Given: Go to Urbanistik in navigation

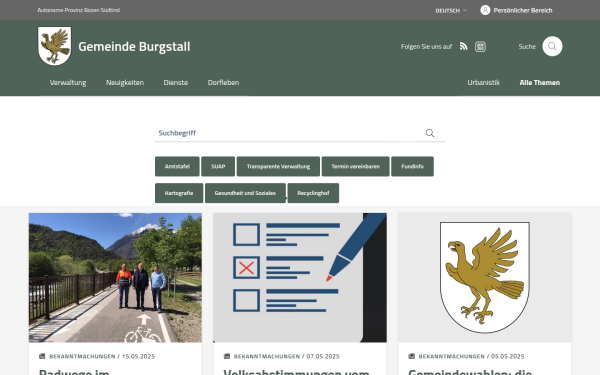Looking at the screenshot, I should 483,83.
